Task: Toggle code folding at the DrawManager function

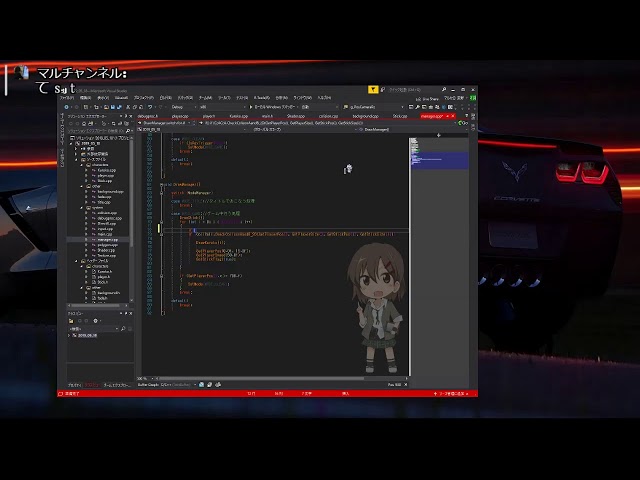Action: pos(162,184)
